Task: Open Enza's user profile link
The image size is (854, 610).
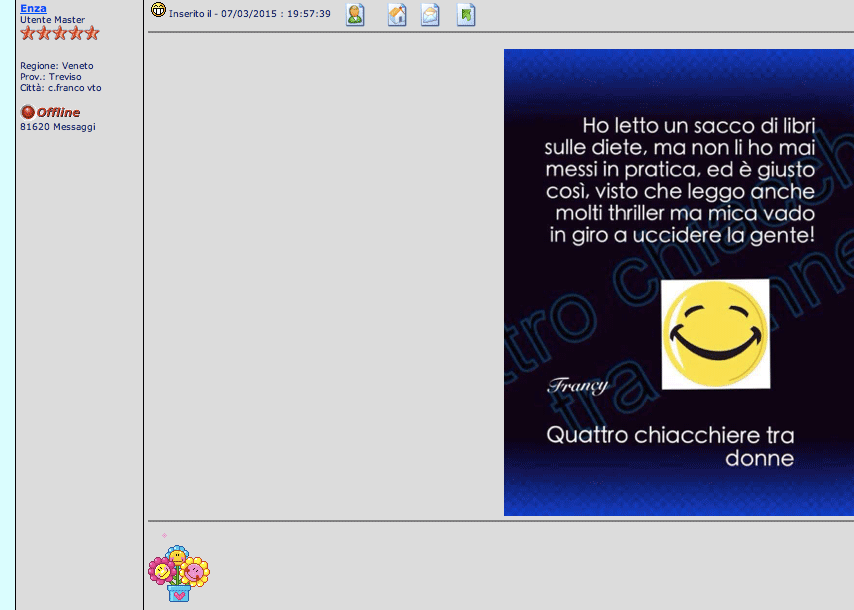Action: point(33,8)
